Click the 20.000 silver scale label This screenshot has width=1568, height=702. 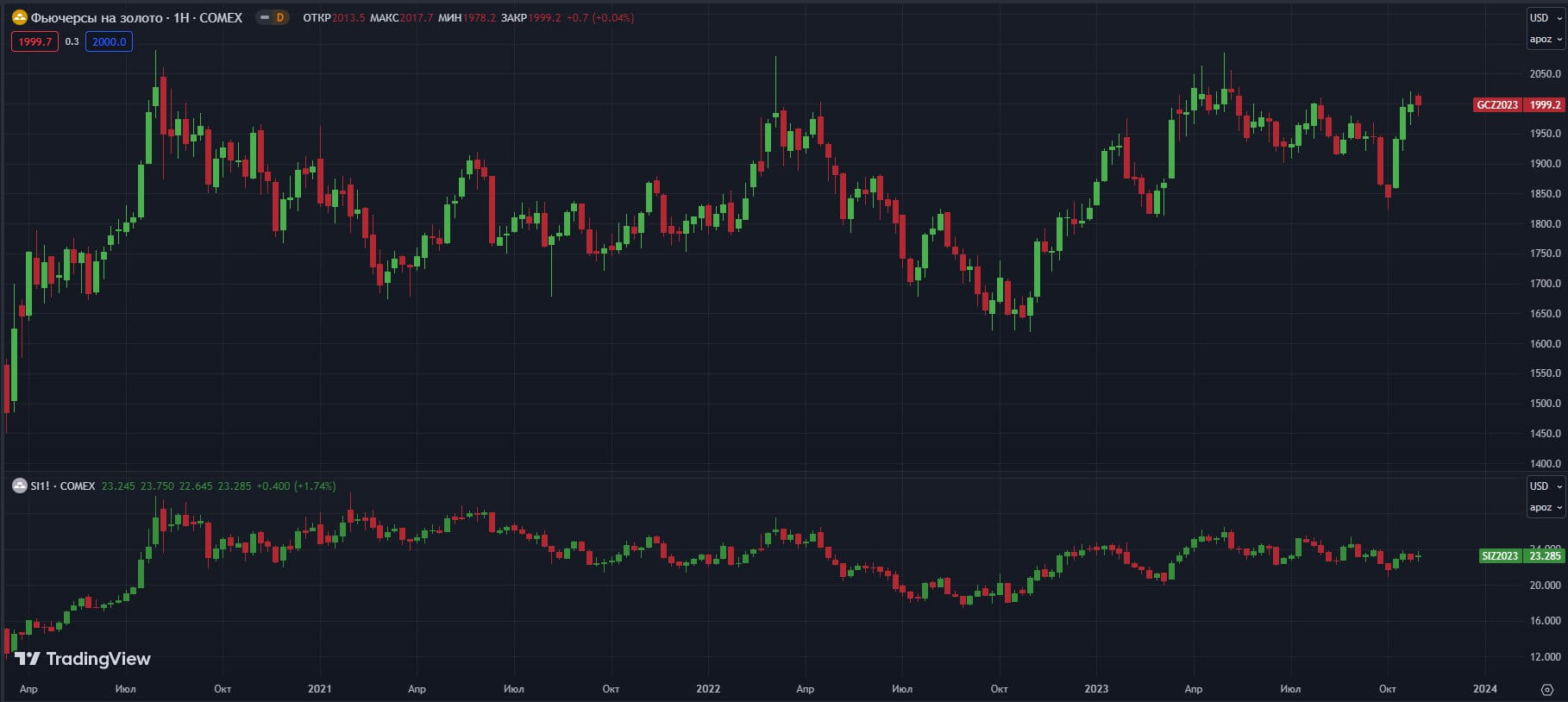[1545, 585]
